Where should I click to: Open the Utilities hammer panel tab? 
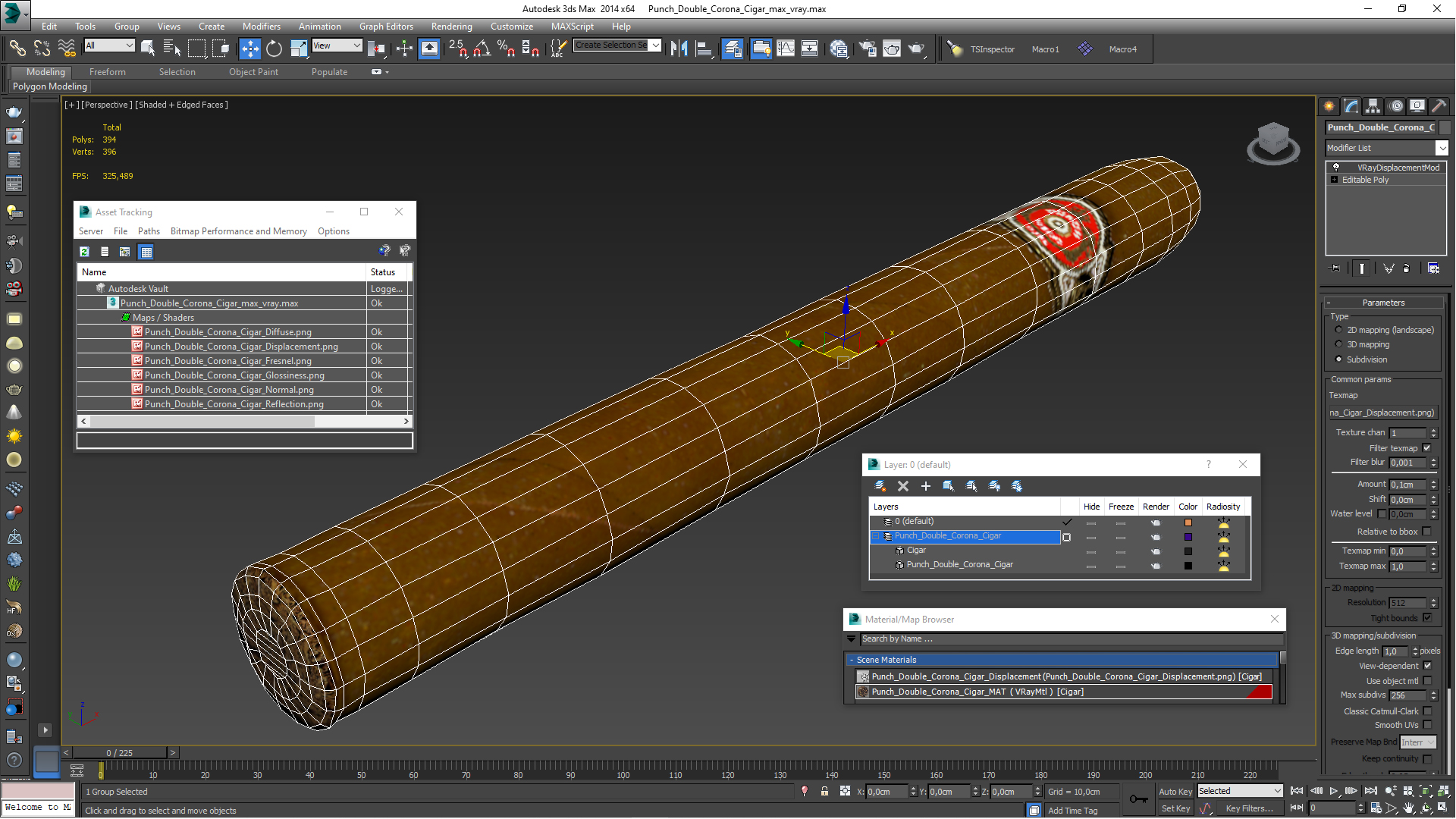point(1439,106)
